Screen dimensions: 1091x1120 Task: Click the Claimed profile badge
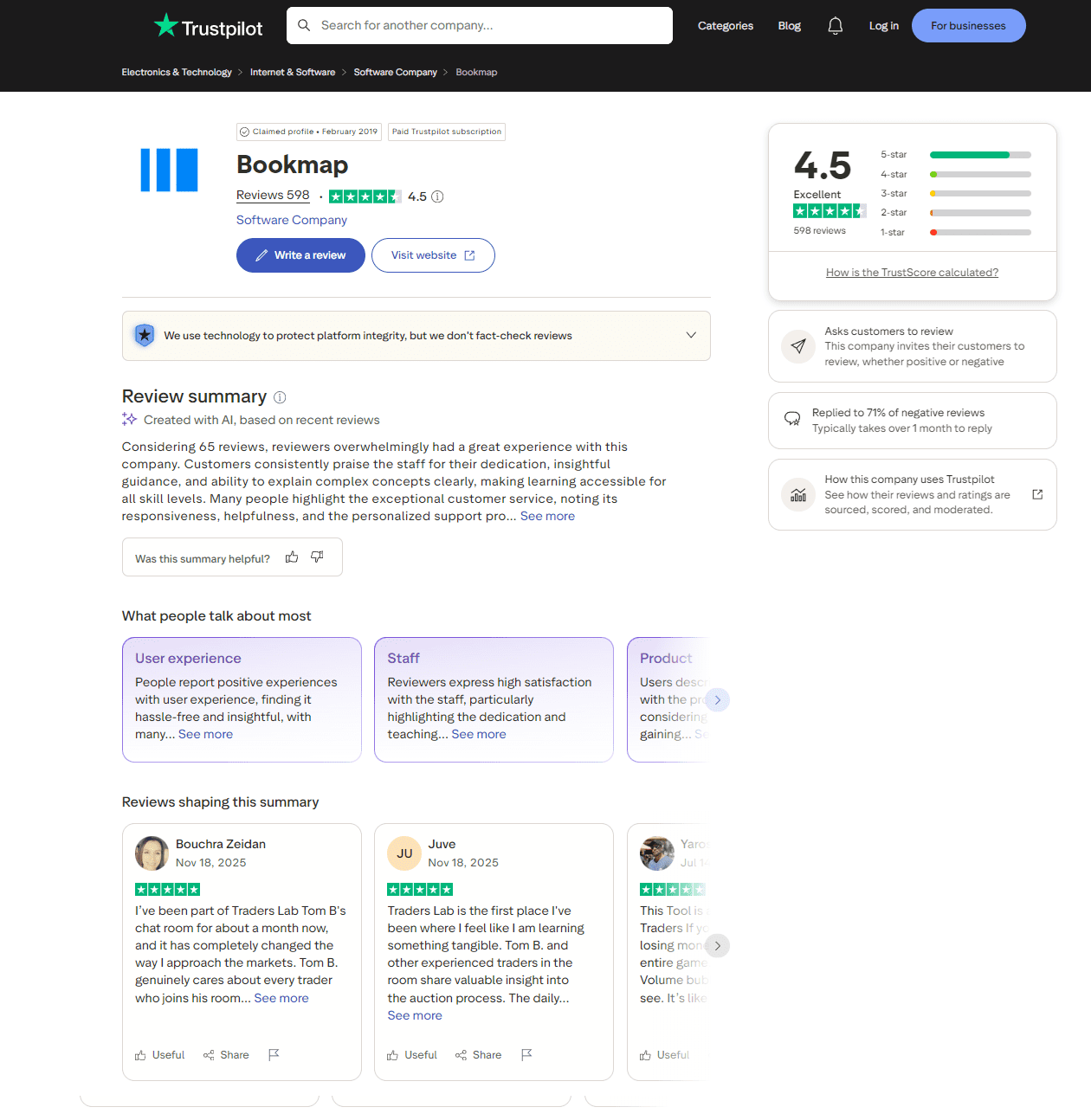309,132
